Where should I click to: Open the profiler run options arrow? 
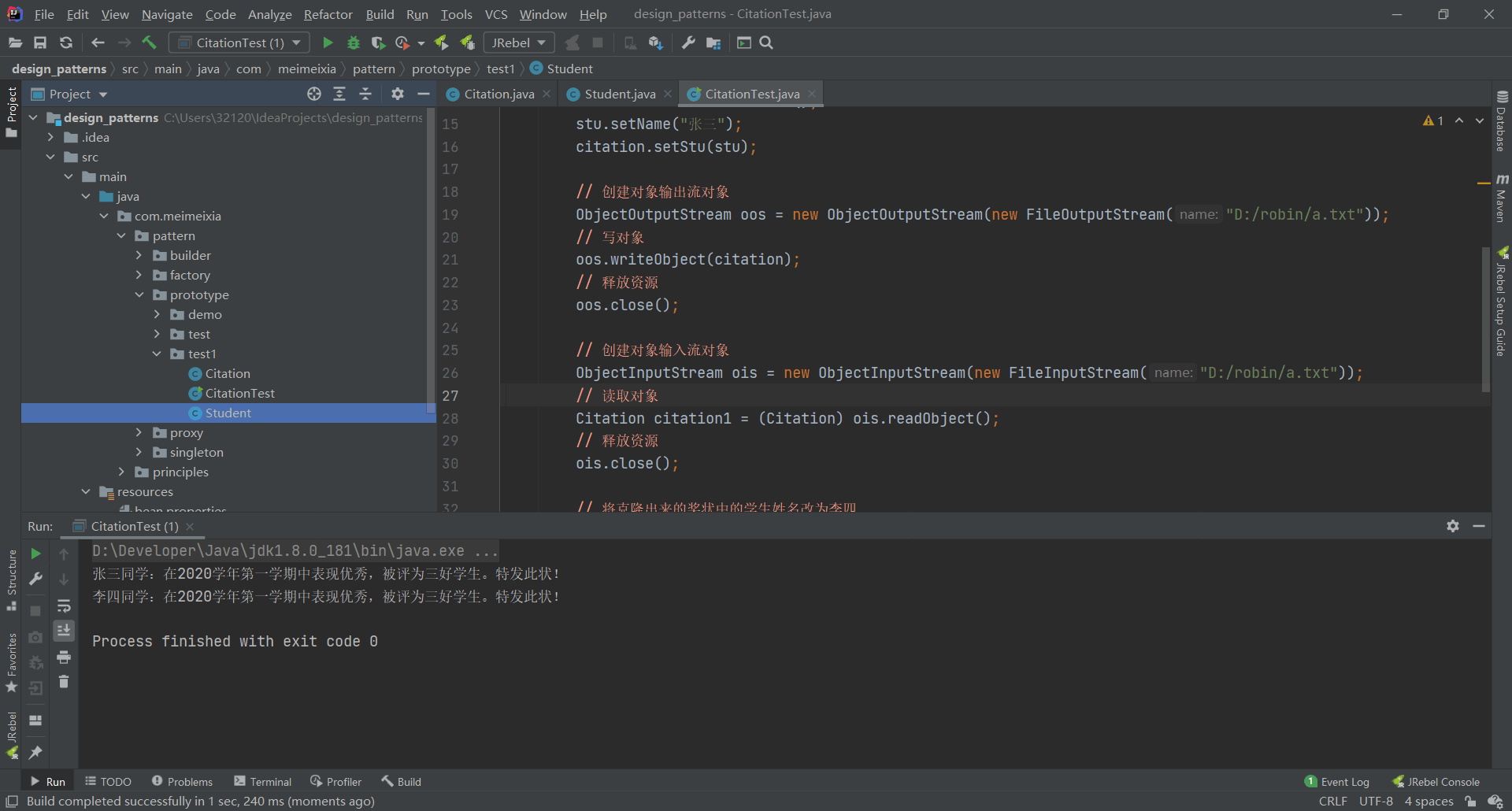421,43
